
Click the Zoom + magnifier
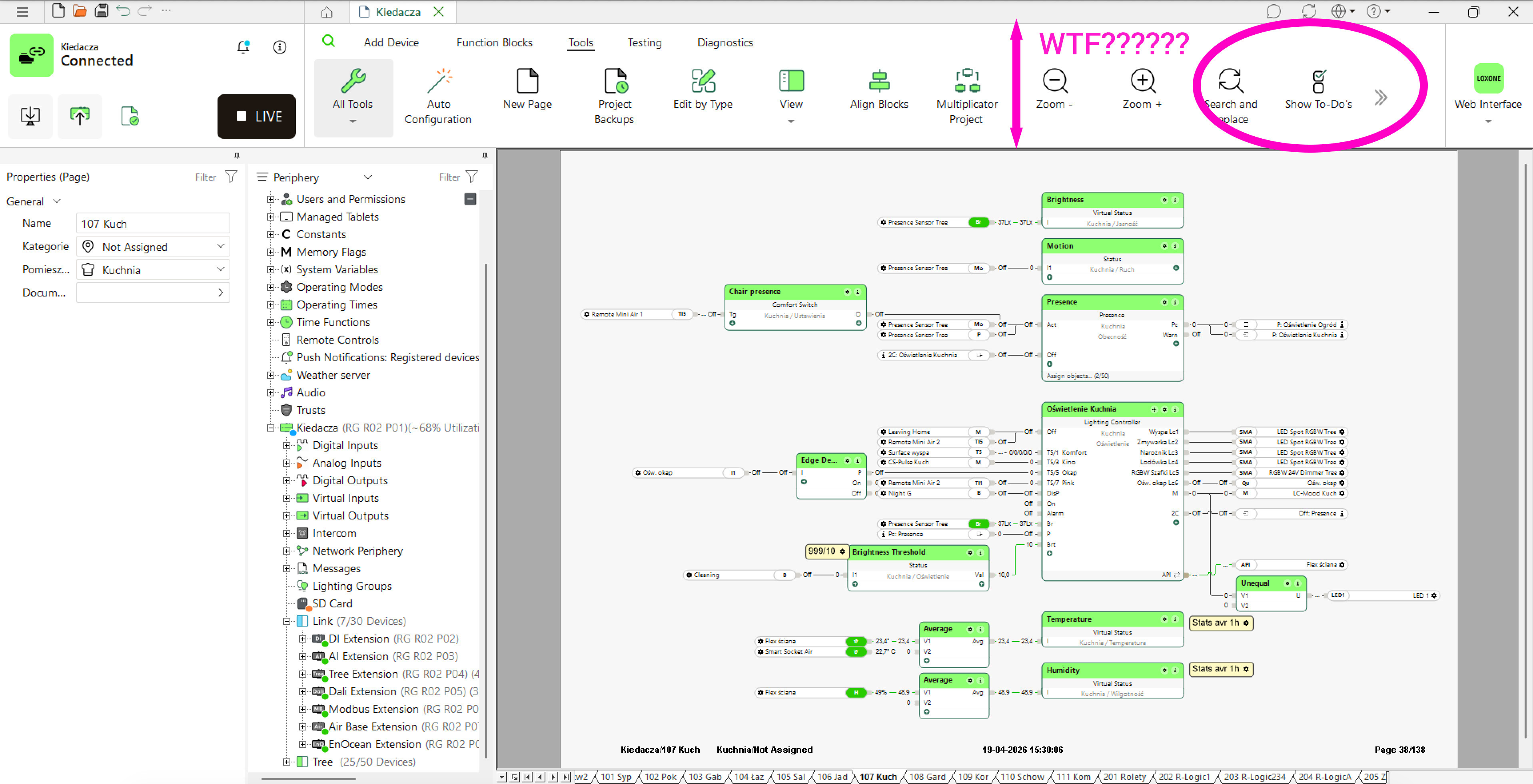1142,81
